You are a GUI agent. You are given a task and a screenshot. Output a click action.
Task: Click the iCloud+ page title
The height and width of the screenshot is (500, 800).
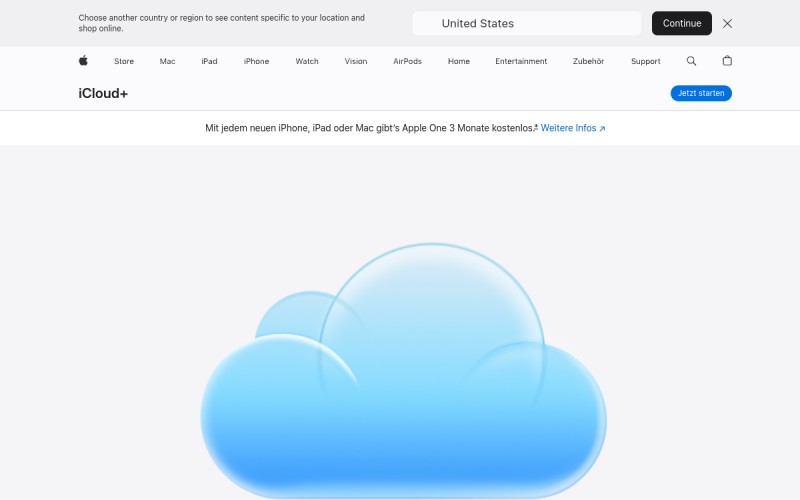point(103,93)
